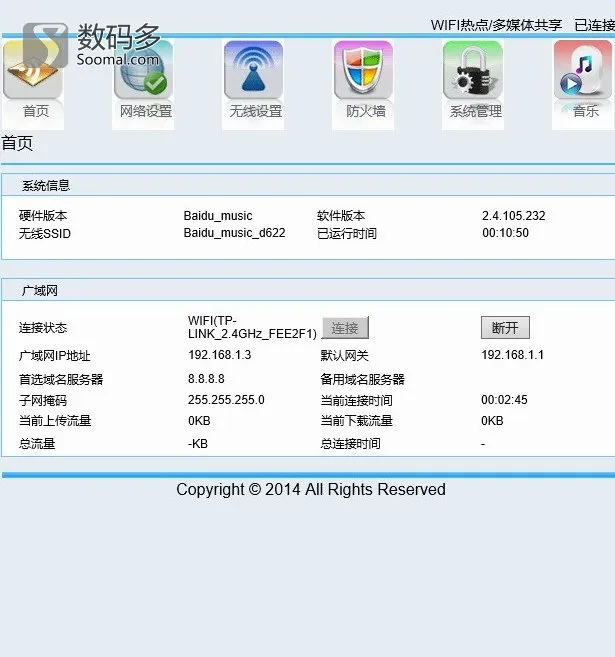Open the 系统管理 padlock icon
Image resolution: width=615 pixels, height=657 pixels.
(x=473, y=70)
